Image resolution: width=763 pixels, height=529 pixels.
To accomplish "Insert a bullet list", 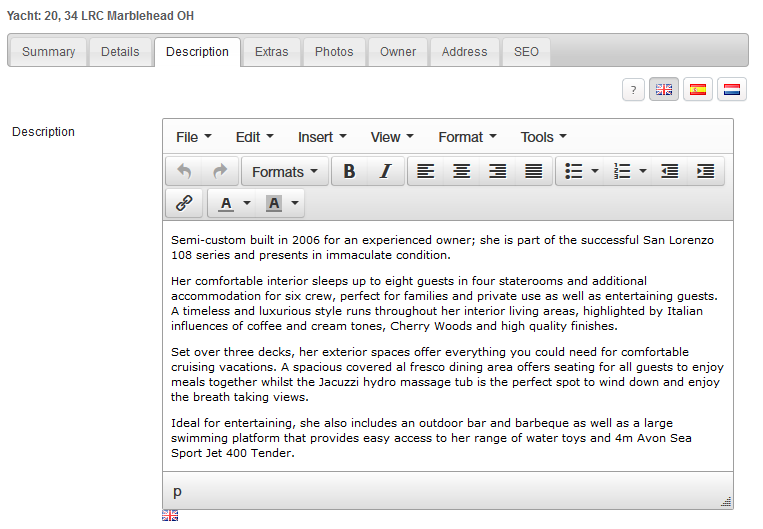I will tap(574, 171).
